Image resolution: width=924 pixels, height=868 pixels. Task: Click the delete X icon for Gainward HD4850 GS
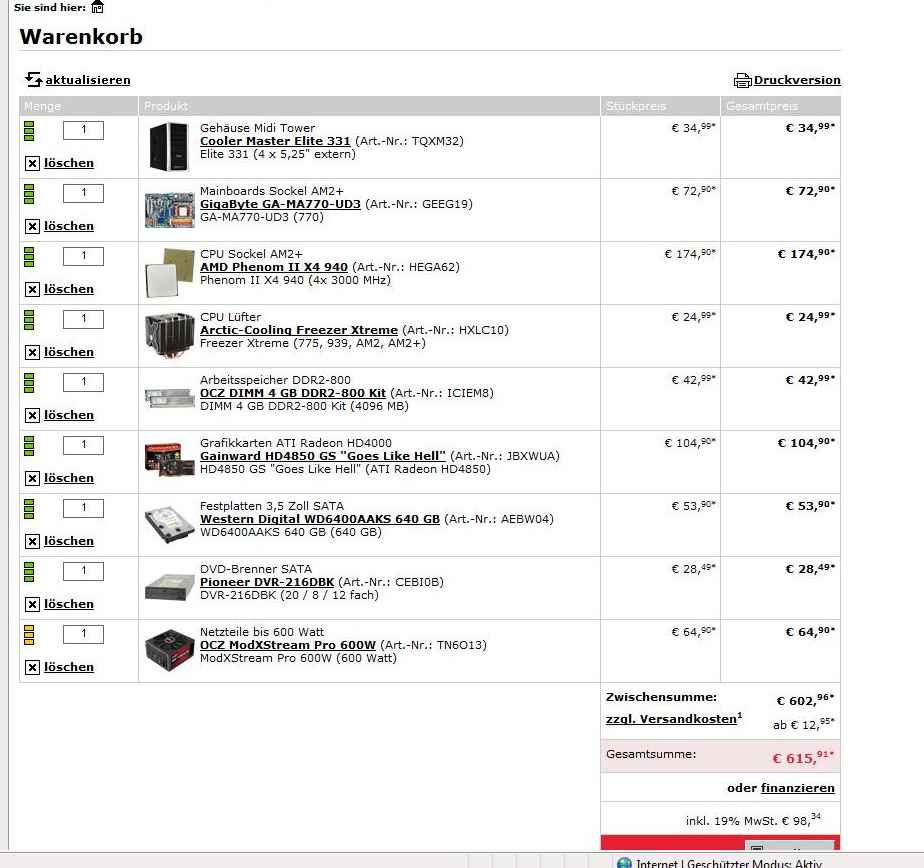pyautogui.click(x=32, y=478)
